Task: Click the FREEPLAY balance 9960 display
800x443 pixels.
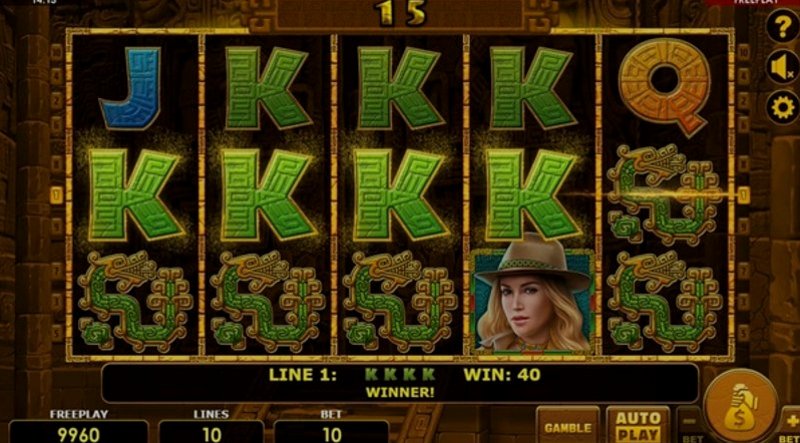Action: coord(79,434)
